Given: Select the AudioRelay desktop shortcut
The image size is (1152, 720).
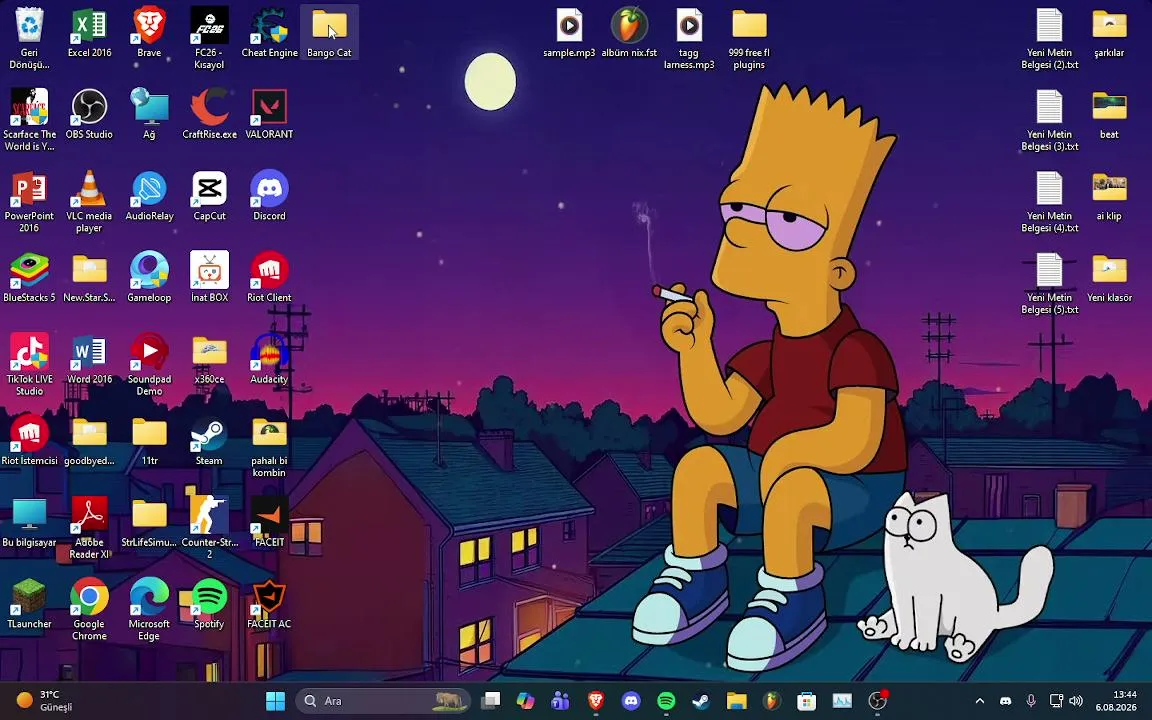Looking at the screenshot, I should [x=149, y=195].
